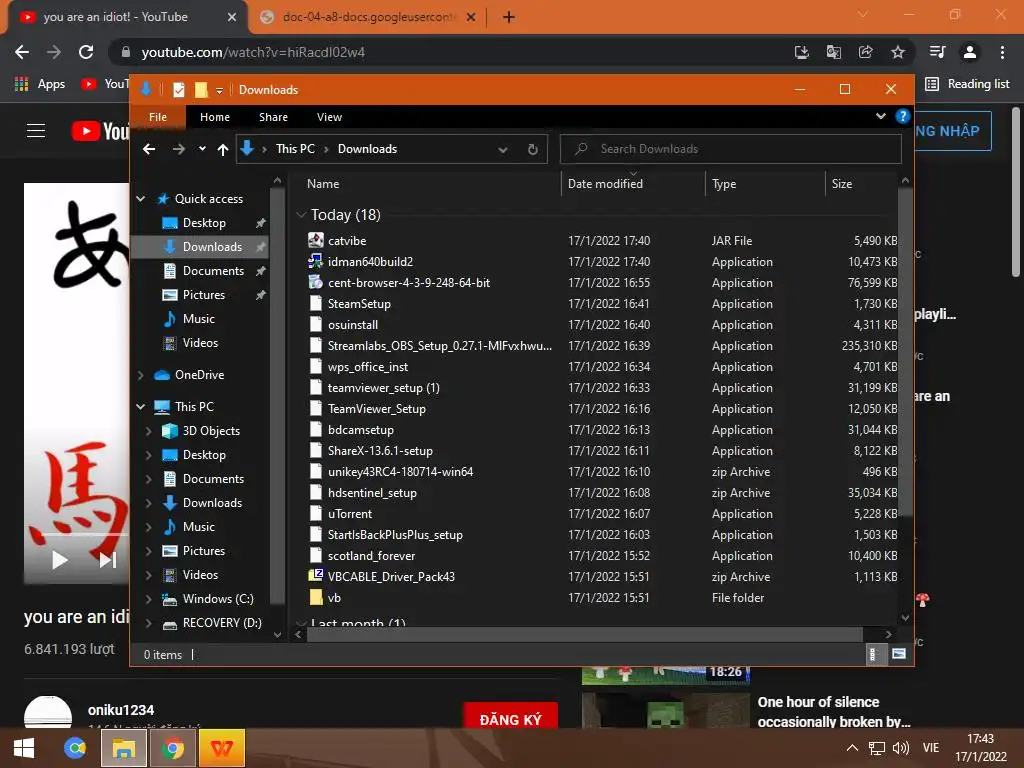Screen dimensions: 1024x768
Task: Play the YouTube video
Action: (59, 560)
